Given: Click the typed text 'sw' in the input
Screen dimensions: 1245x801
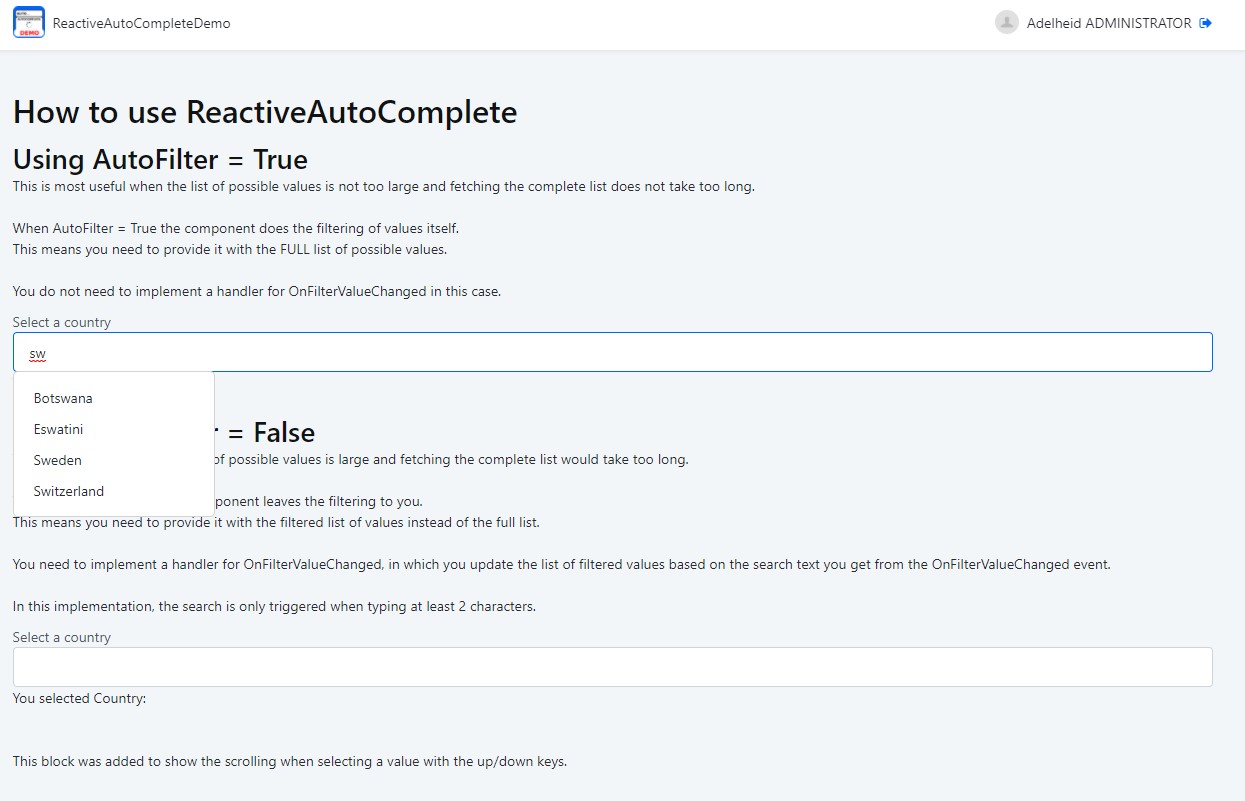Looking at the screenshot, I should pos(37,353).
